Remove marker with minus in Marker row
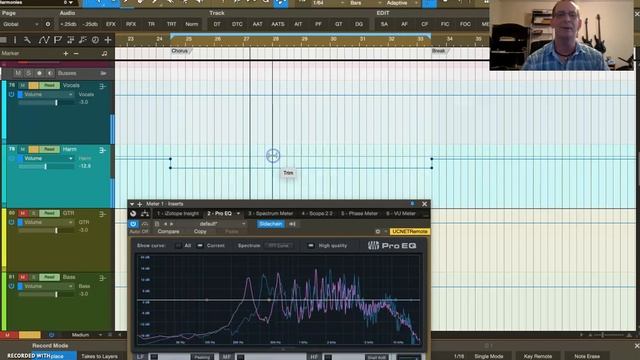This screenshot has height=360, width=640. (76, 53)
